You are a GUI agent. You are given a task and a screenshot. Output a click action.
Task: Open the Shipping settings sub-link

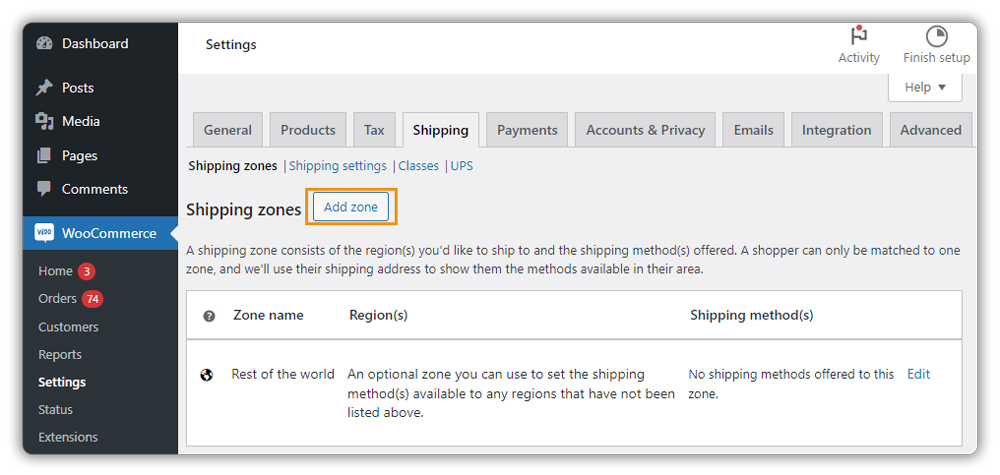[x=337, y=166]
